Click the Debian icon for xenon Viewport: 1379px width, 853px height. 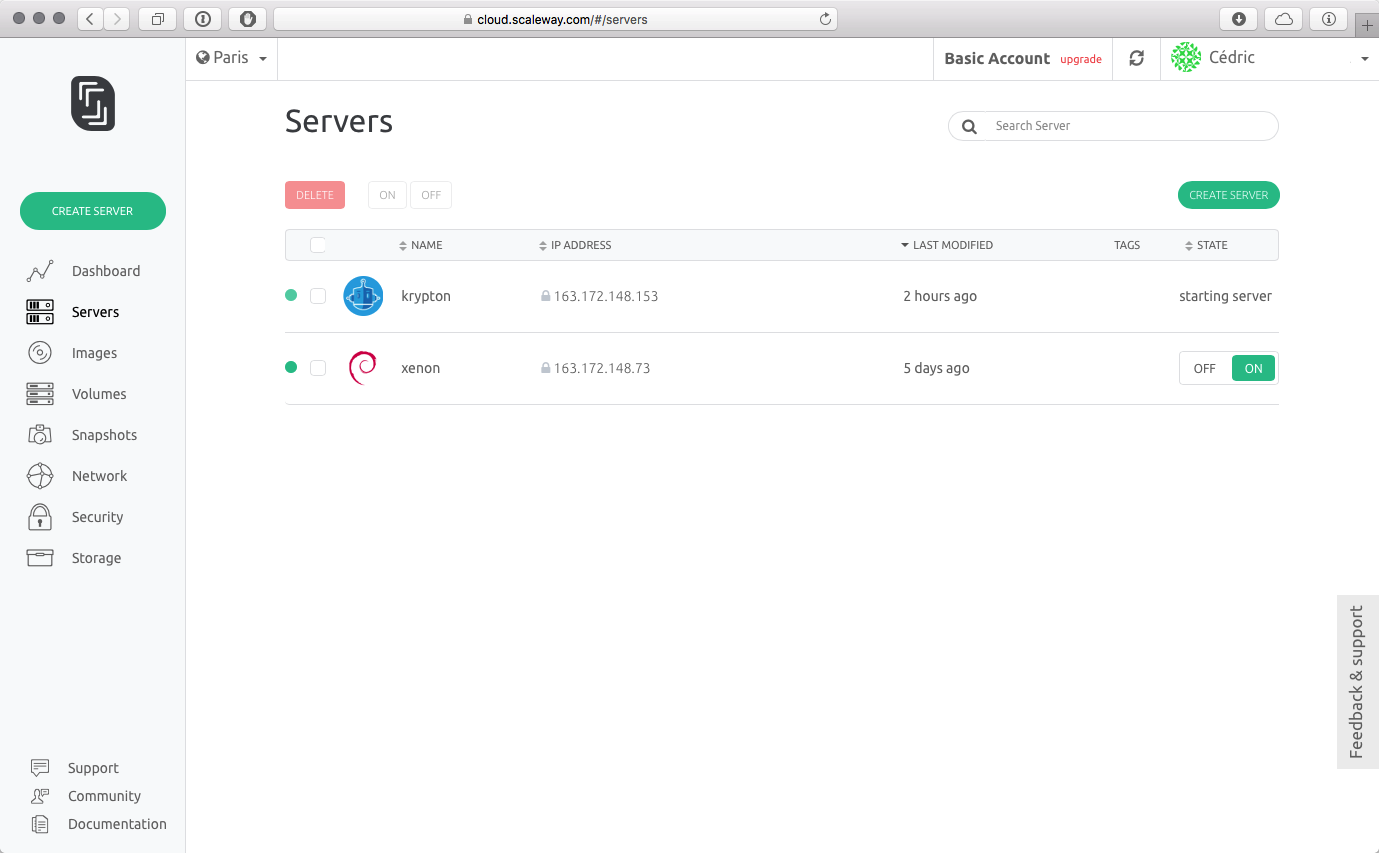pos(363,368)
